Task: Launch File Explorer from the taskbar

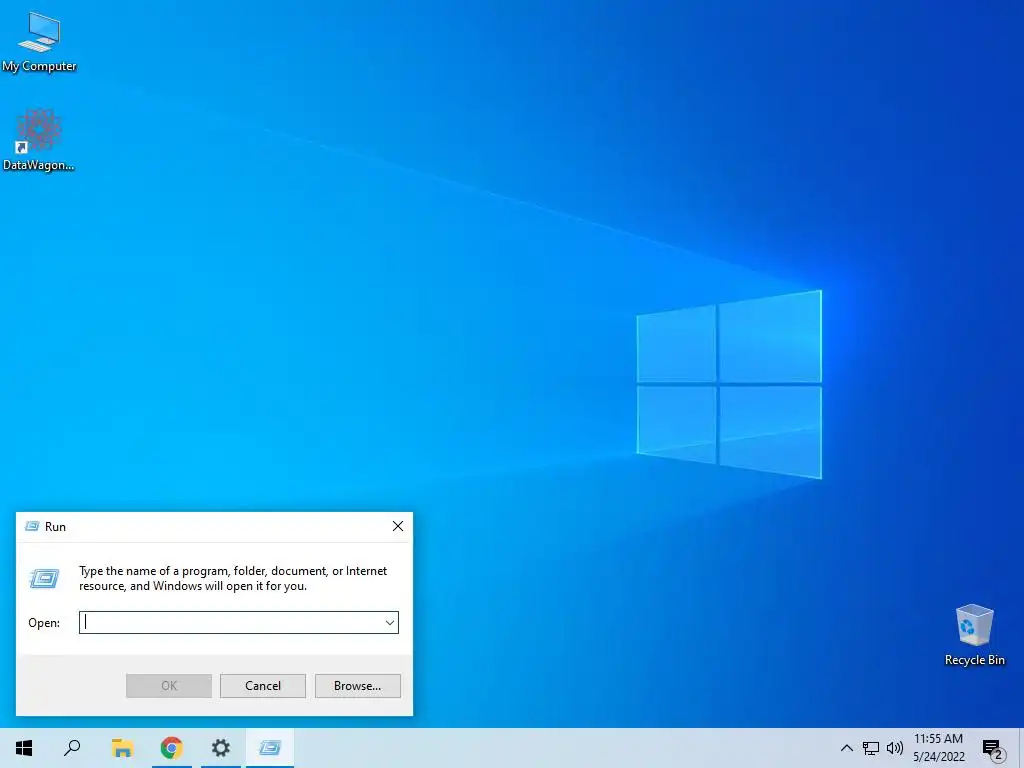Action: [x=122, y=748]
